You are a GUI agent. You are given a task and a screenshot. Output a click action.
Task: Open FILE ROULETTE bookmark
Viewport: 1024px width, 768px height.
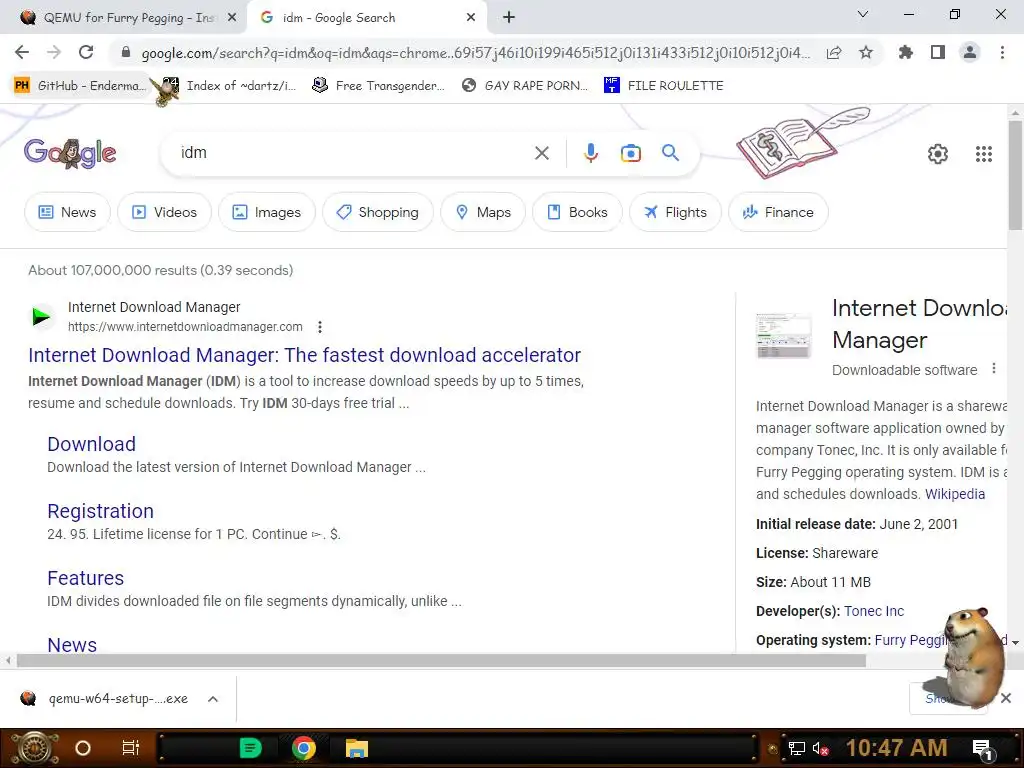point(664,86)
